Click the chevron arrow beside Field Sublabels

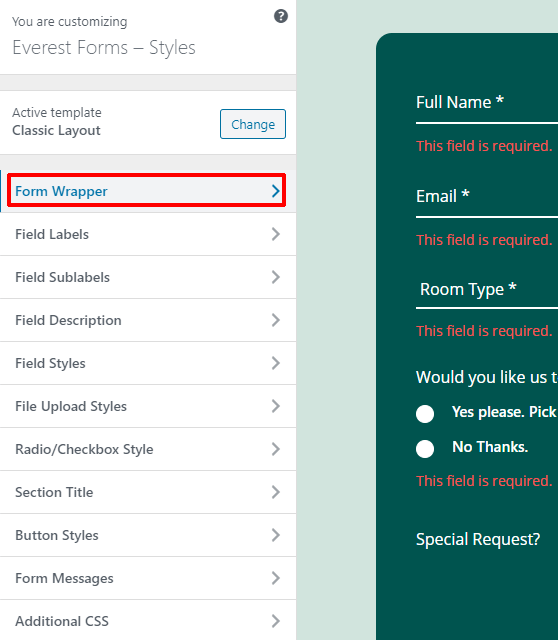tap(276, 277)
